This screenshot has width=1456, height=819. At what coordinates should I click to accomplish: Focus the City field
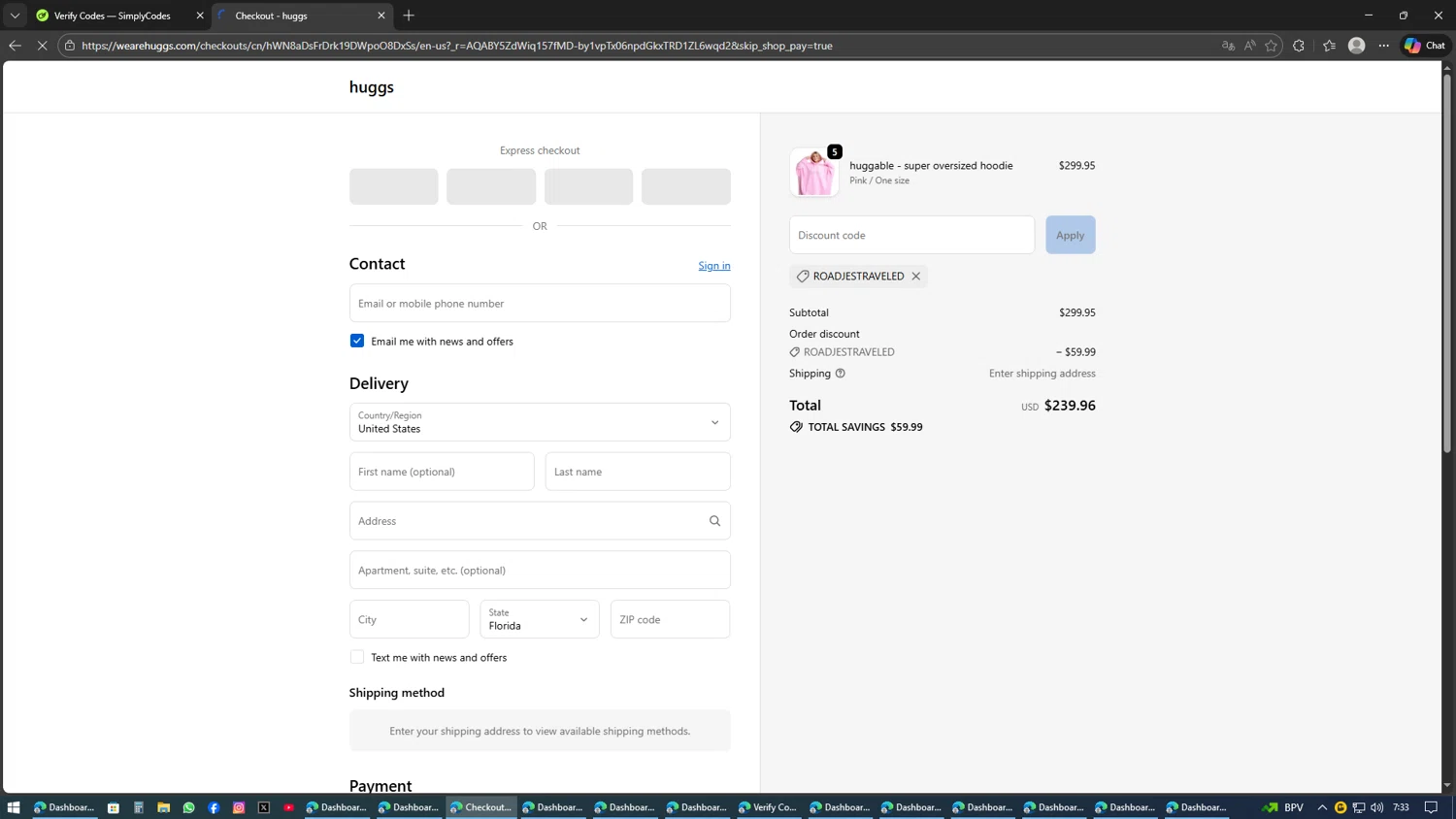[x=409, y=619]
